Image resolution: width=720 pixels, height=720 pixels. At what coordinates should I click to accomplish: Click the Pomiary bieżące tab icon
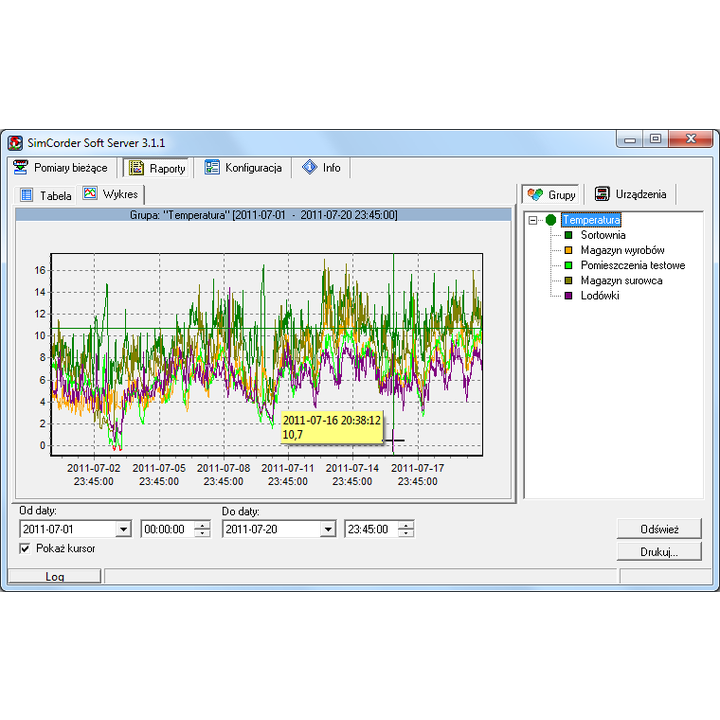pyautogui.click(x=20, y=168)
